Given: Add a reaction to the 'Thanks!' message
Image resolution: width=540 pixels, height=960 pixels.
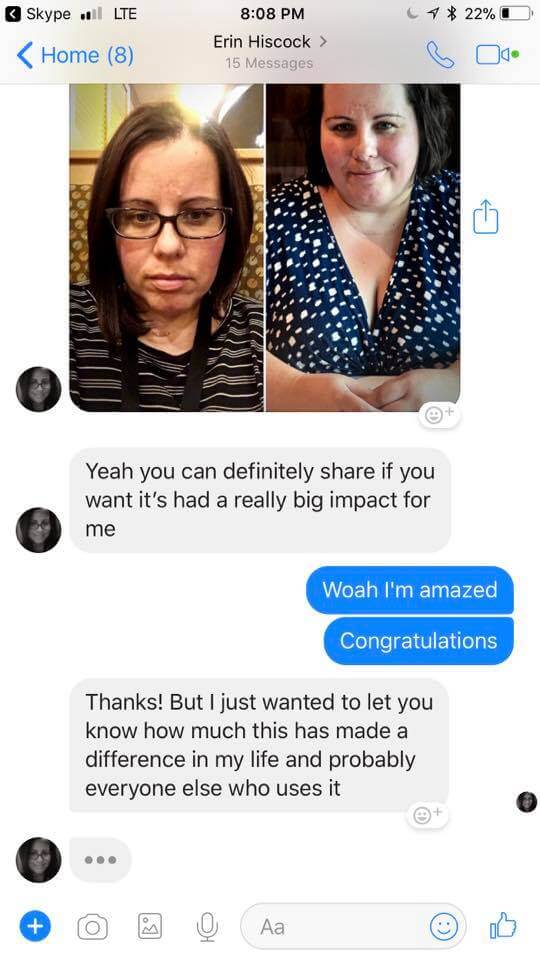Looking at the screenshot, I should pos(429,815).
